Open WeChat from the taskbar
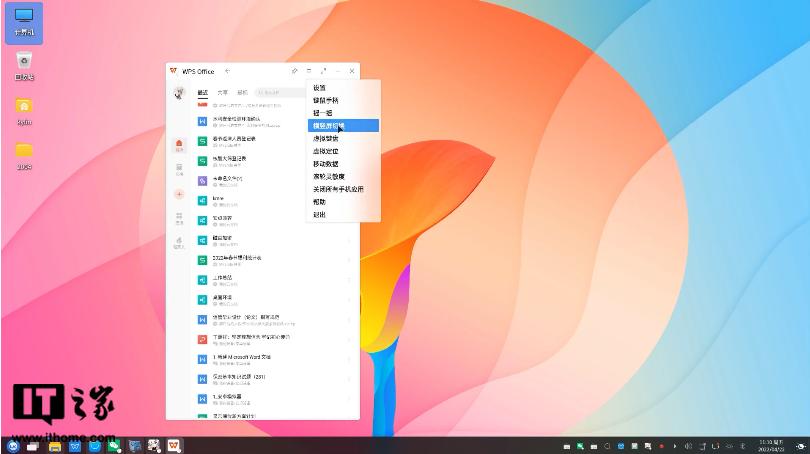 point(114,446)
